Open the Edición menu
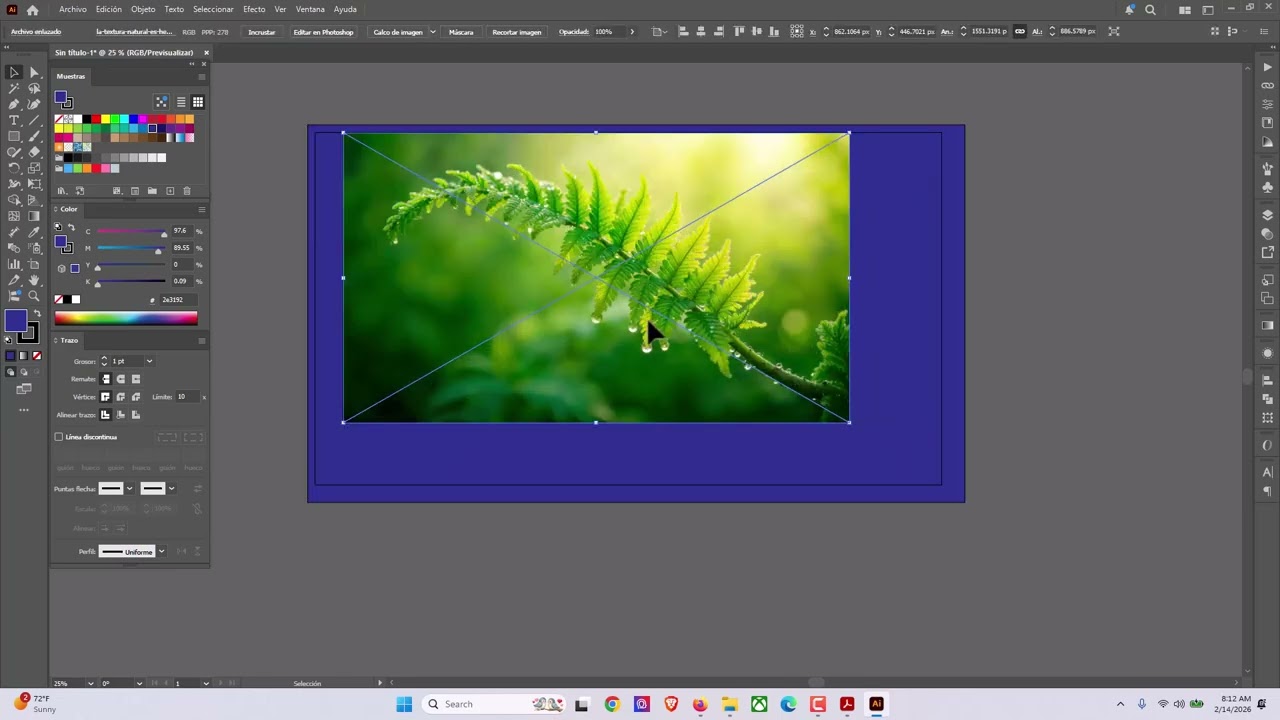 [108, 9]
